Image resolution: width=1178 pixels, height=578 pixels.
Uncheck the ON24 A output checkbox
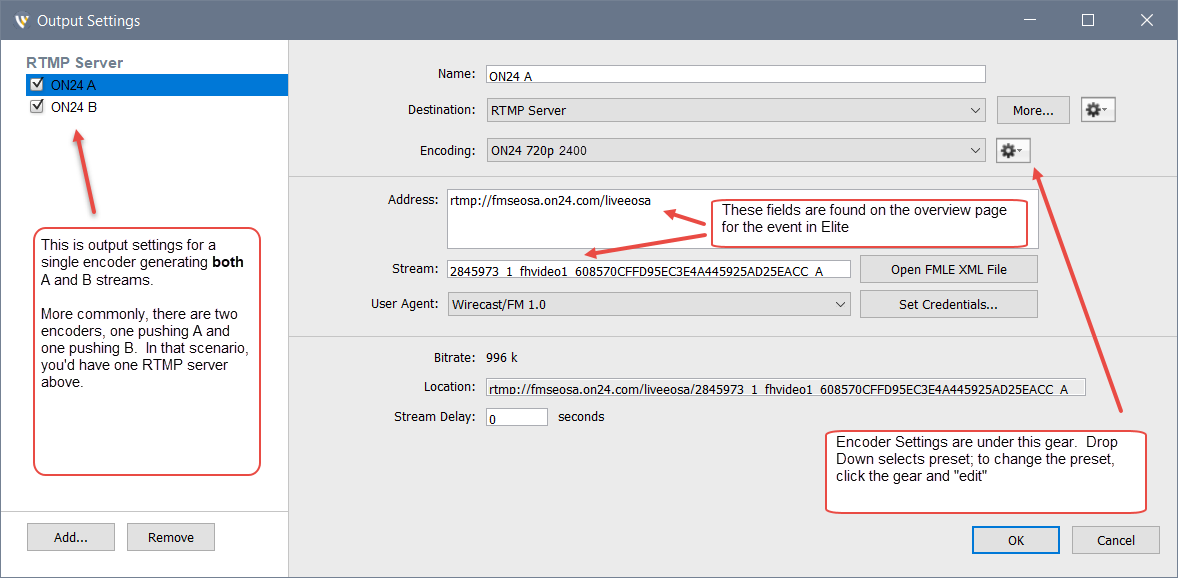click(x=37, y=84)
